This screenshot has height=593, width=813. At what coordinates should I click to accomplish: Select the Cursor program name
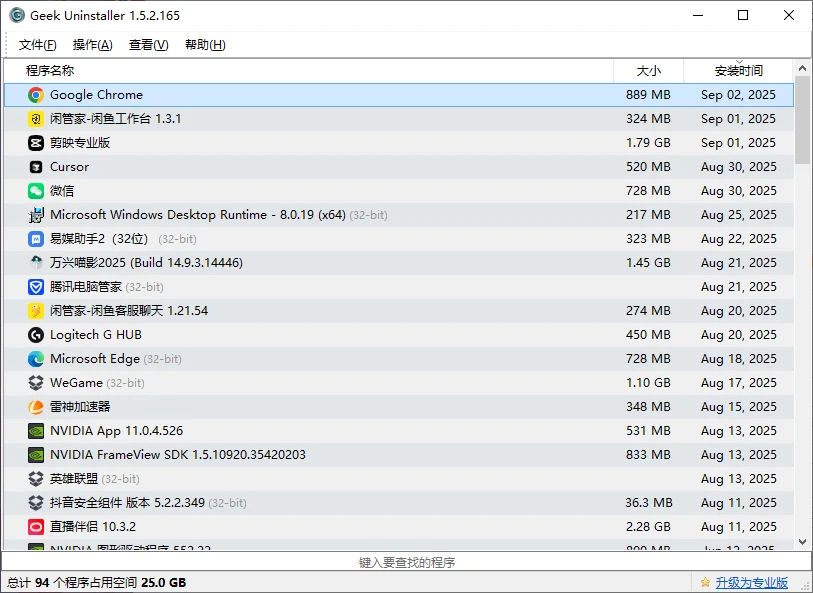tap(69, 167)
